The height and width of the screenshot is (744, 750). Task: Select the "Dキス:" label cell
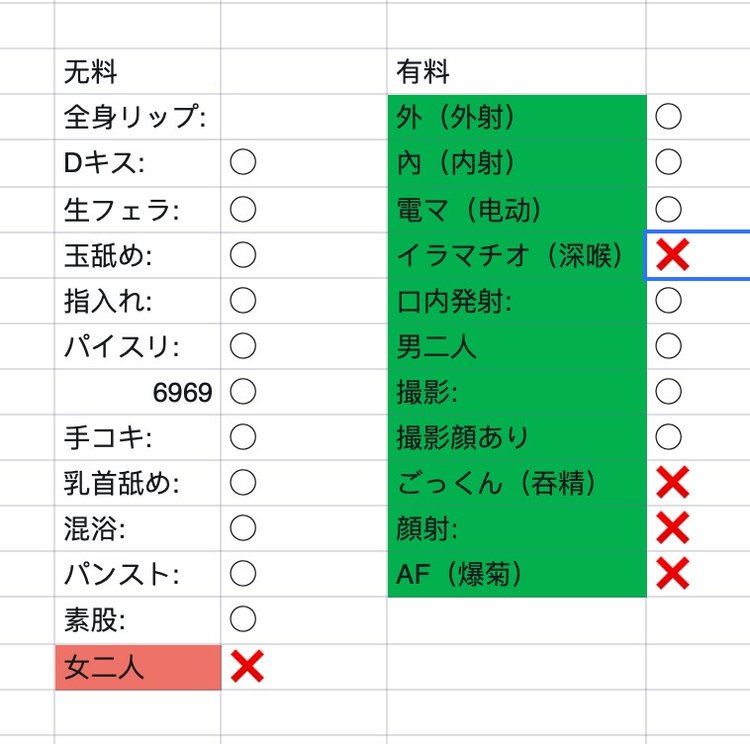[137, 163]
